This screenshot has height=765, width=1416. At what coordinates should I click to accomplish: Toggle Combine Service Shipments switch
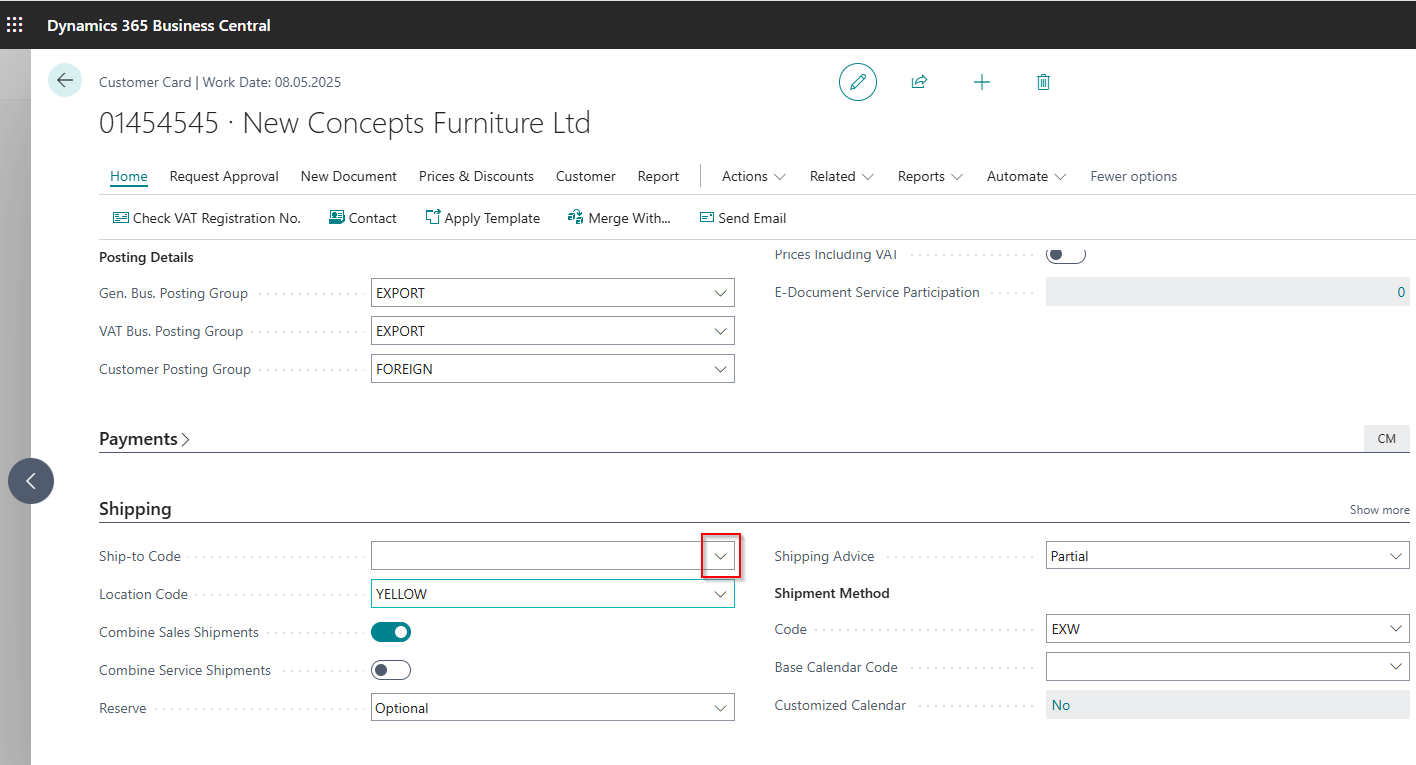(x=391, y=670)
